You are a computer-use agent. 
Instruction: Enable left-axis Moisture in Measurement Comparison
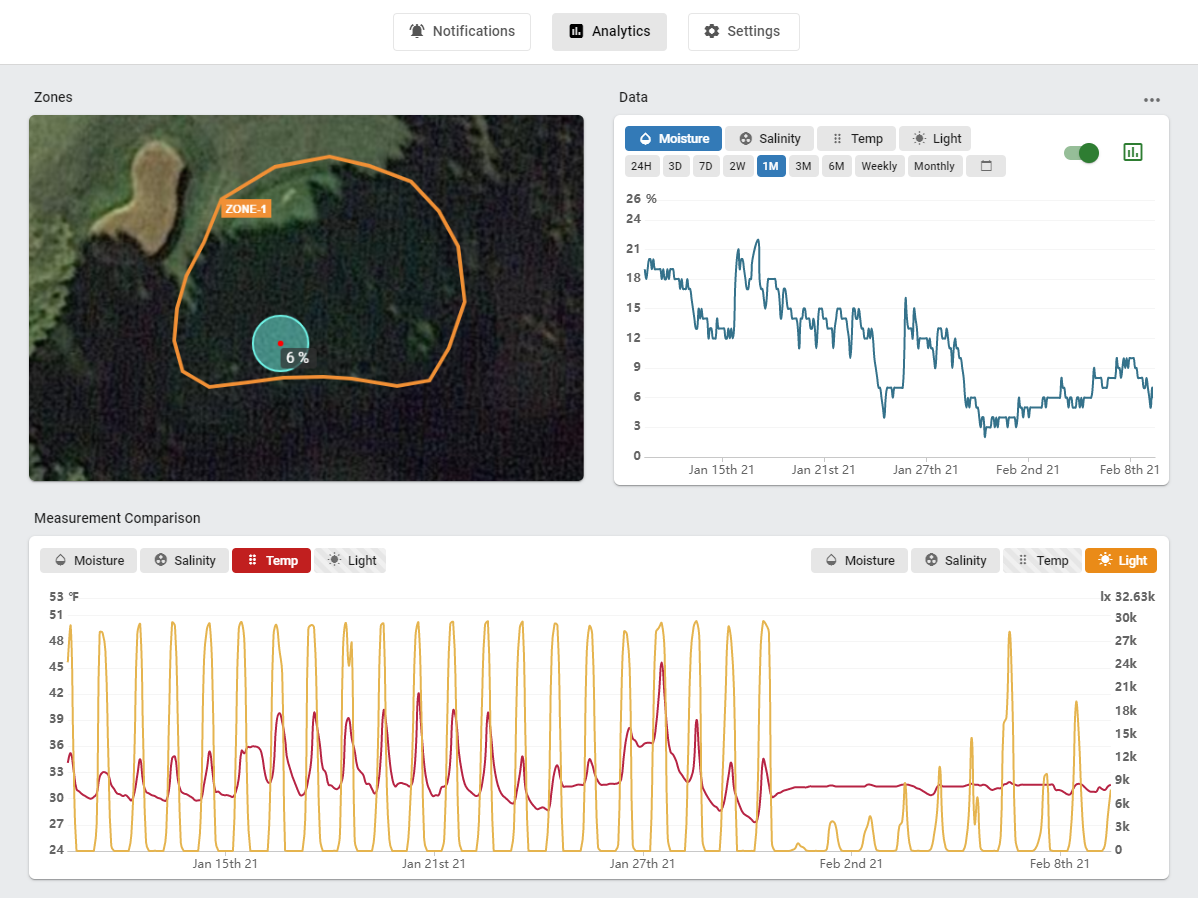89,560
